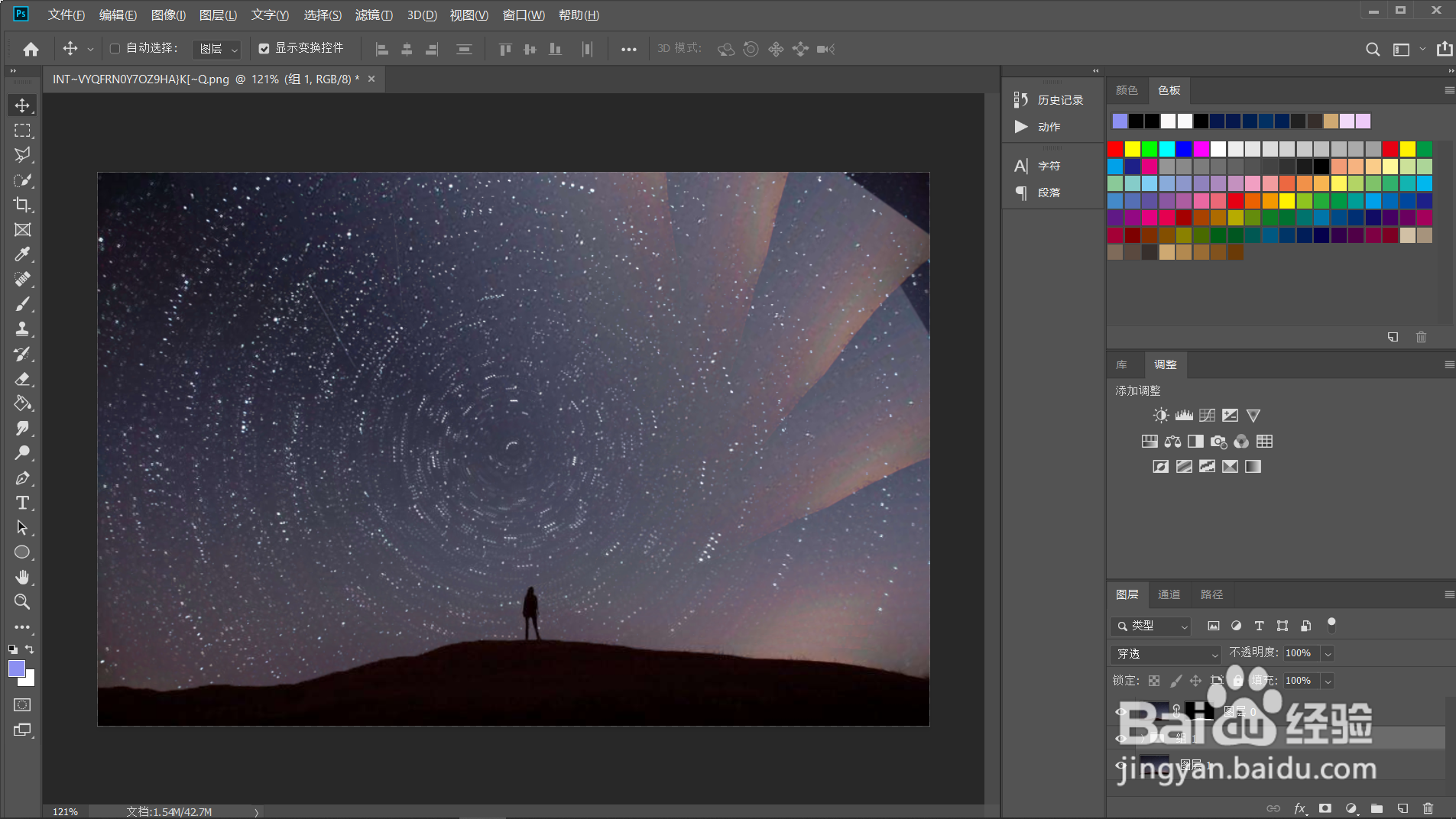Open the search magnifier at top right
The height and width of the screenshot is (819, 1456).
(1373, 49)
